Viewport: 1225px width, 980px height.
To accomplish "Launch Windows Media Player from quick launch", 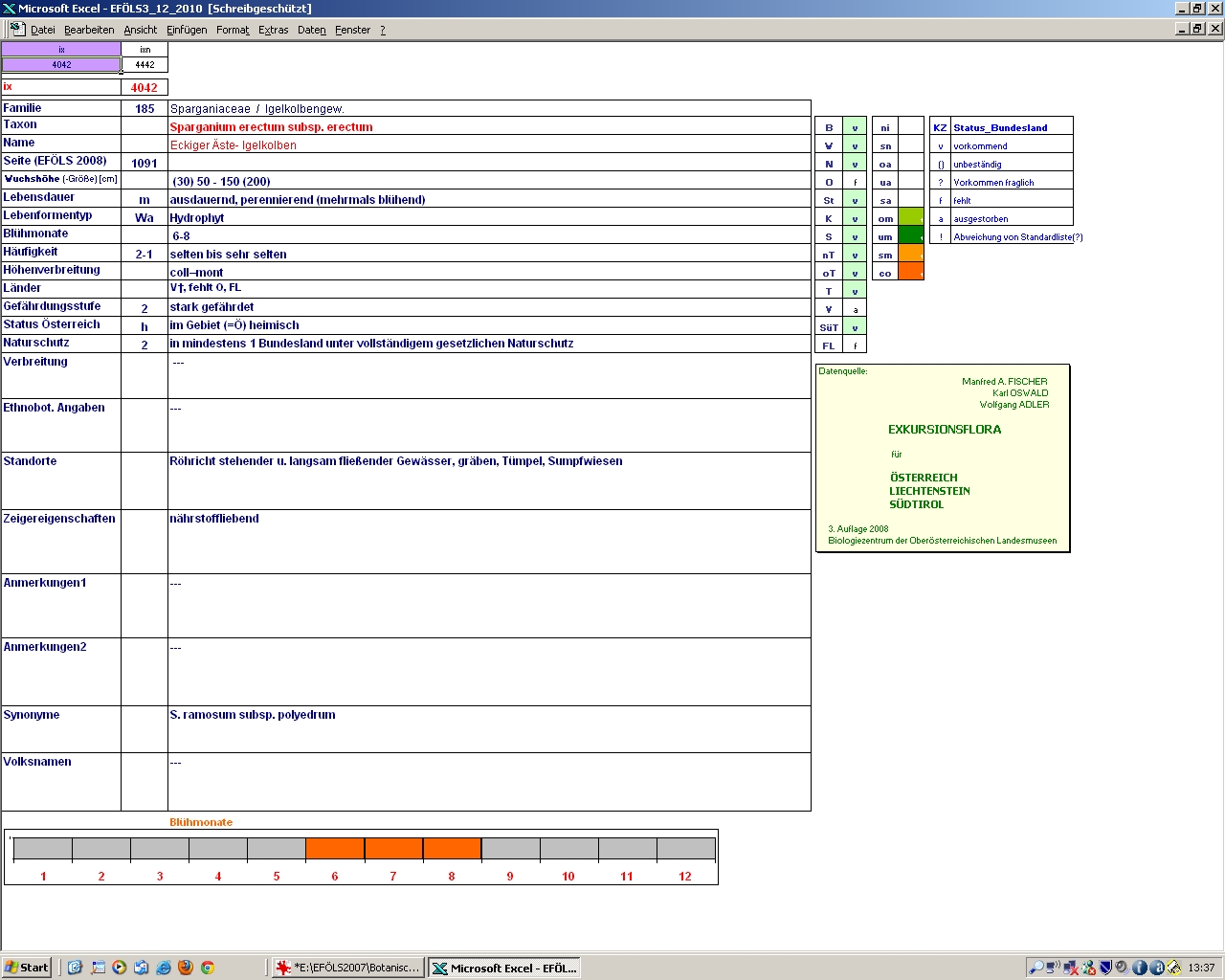I will 120,968.
